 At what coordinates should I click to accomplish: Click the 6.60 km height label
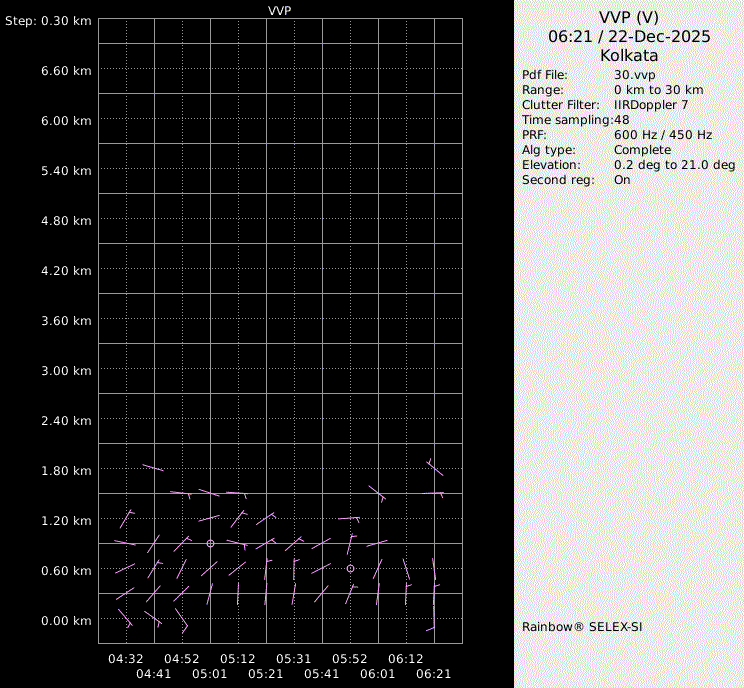click(x=66, y=71)
